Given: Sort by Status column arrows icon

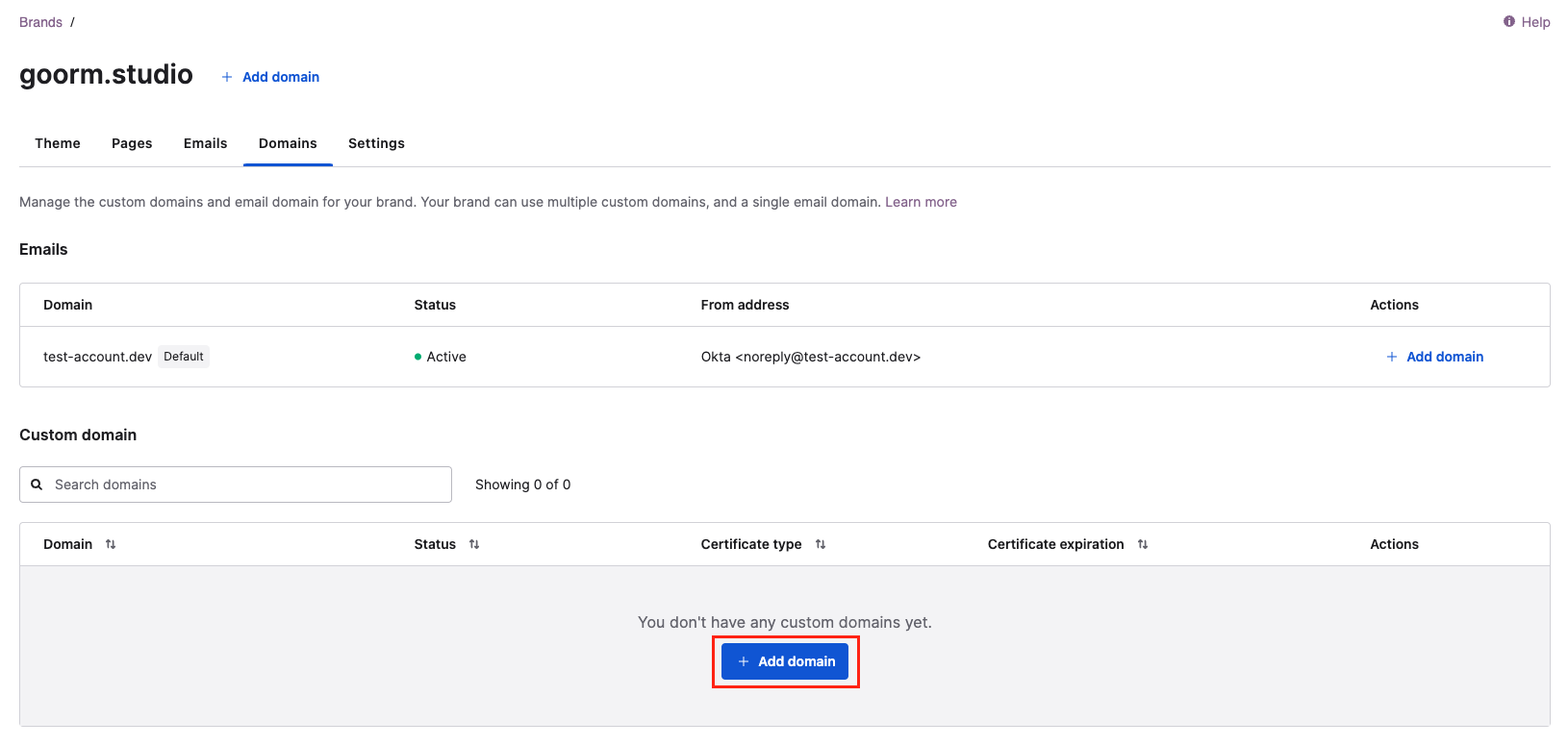Looking at the screenshot, I should [x=474, y=544].
